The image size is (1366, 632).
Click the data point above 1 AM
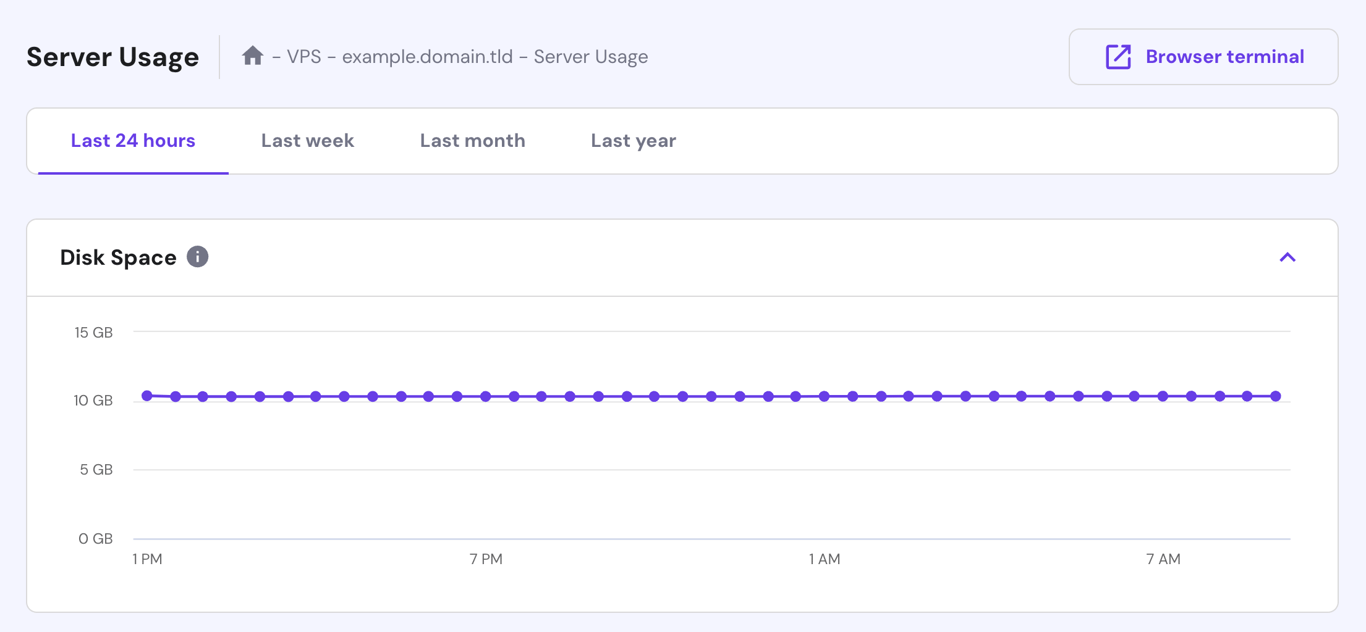(823, 396)
